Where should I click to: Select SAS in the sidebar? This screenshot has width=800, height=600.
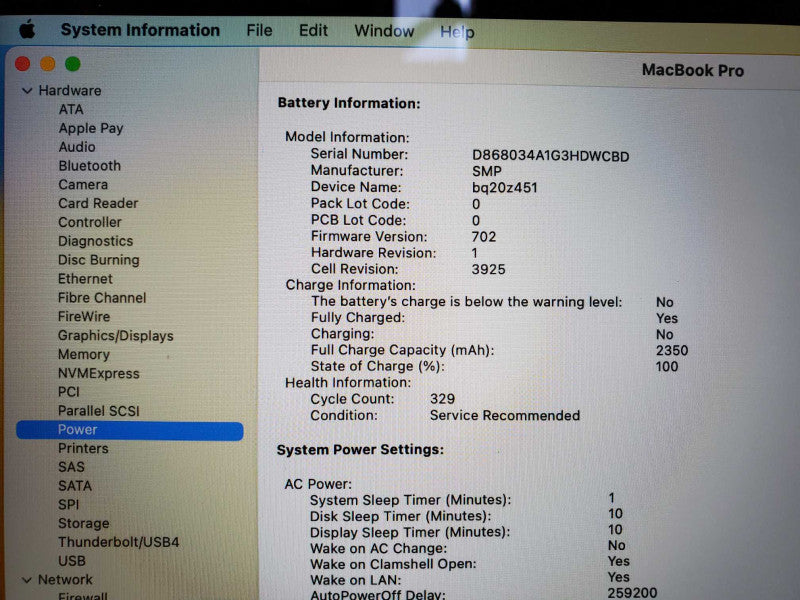[71, 467]
